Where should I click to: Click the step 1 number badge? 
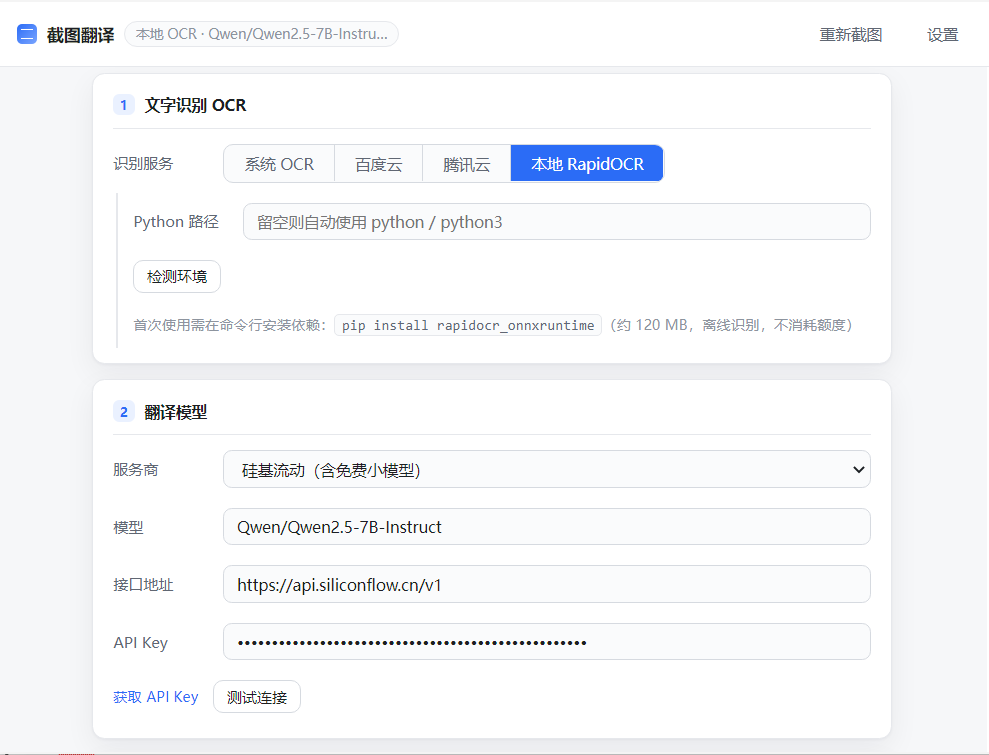click(124, 105)
